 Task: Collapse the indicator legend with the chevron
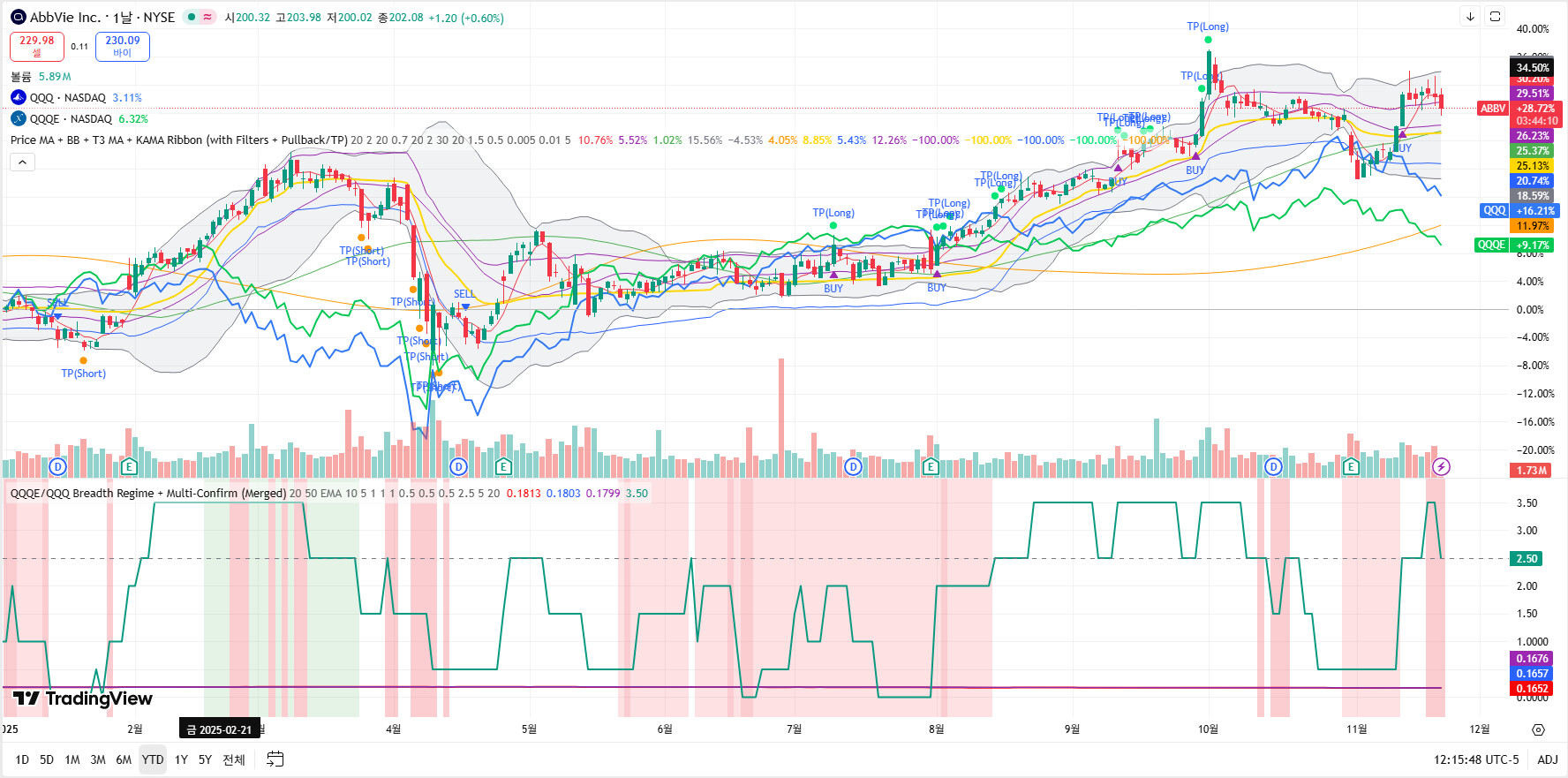coord(22,162)
